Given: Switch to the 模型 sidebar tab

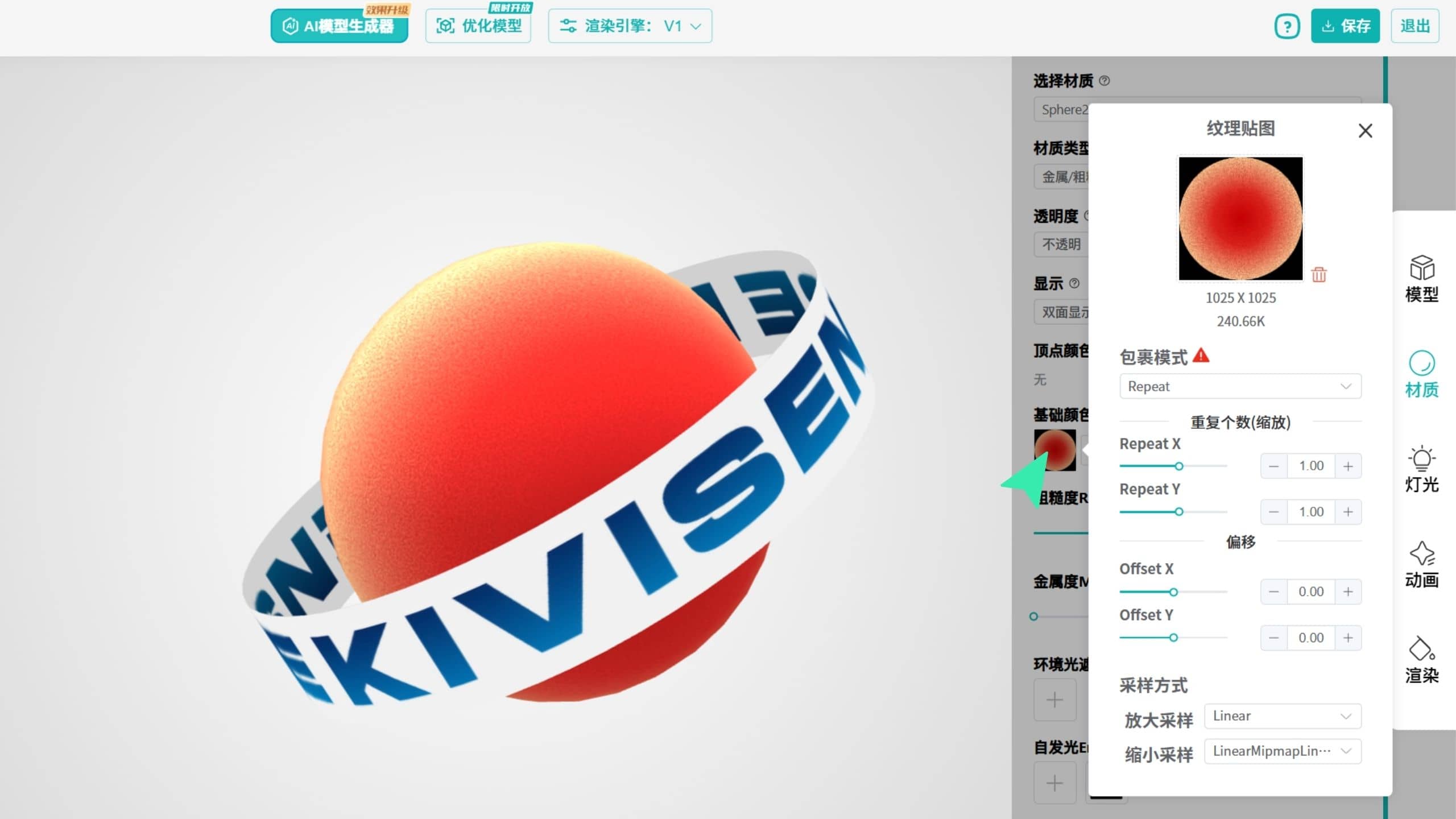Looking at the screenshot, I should click(1421, 279).
